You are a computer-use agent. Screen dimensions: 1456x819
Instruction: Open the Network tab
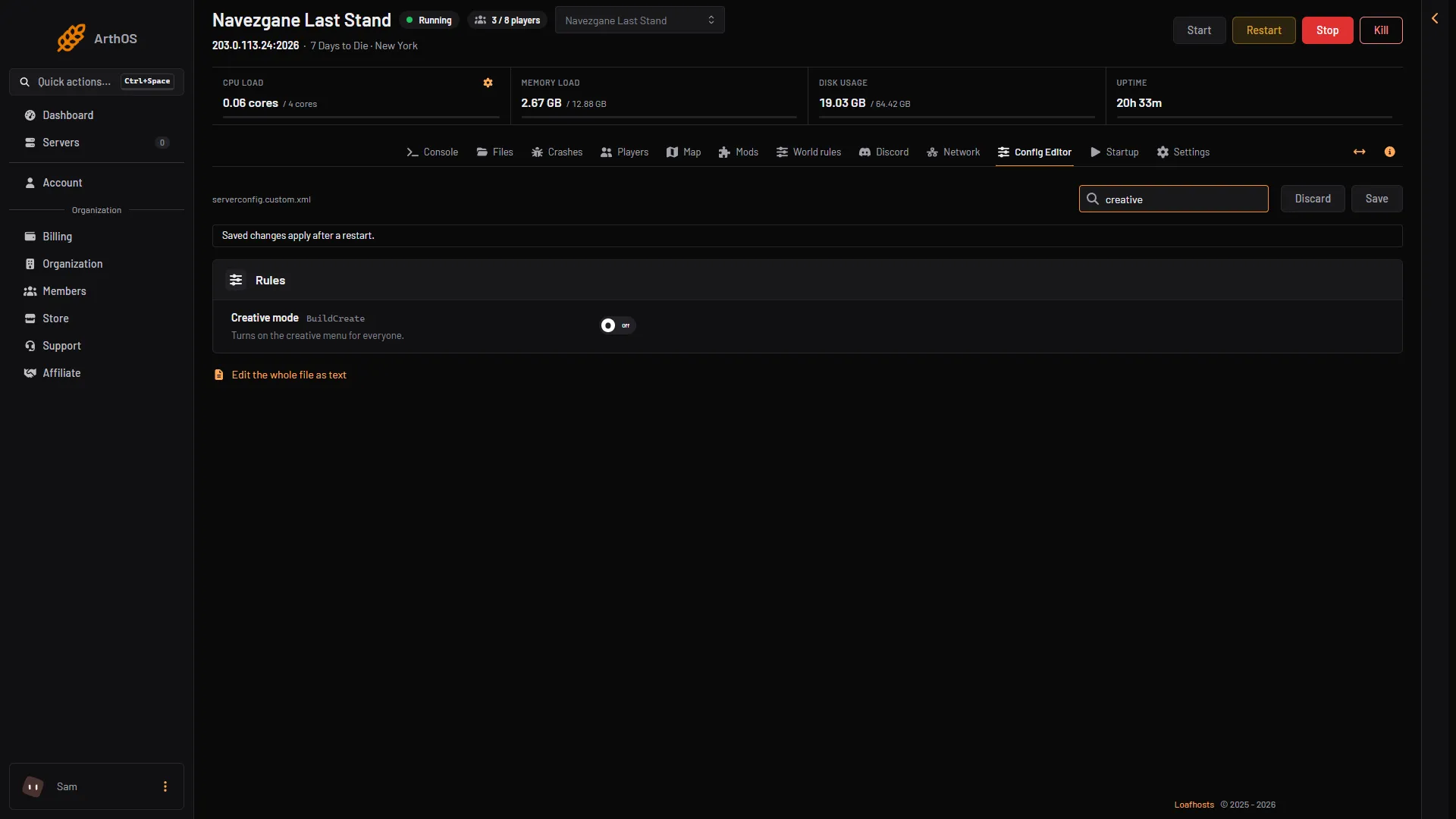pos(953,152)
